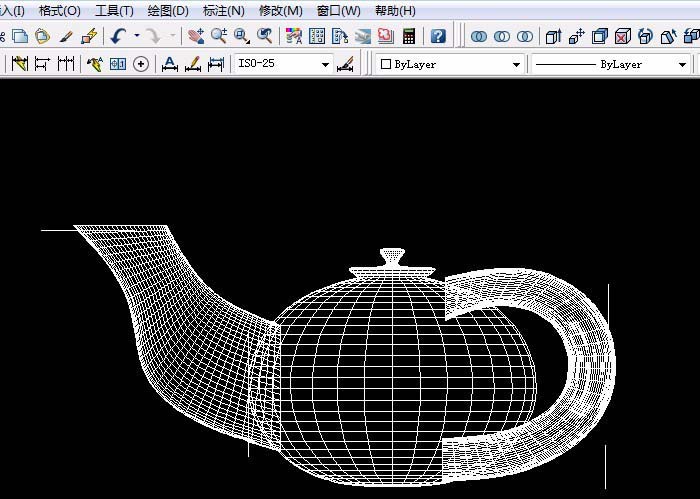Click the Block Editor lightning icon
Viewport: 700px width, 499px height.
89,36
